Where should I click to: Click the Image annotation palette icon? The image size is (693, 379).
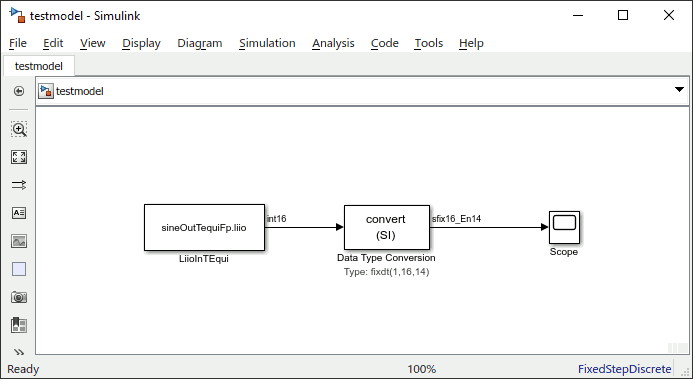tap(19, 241)
